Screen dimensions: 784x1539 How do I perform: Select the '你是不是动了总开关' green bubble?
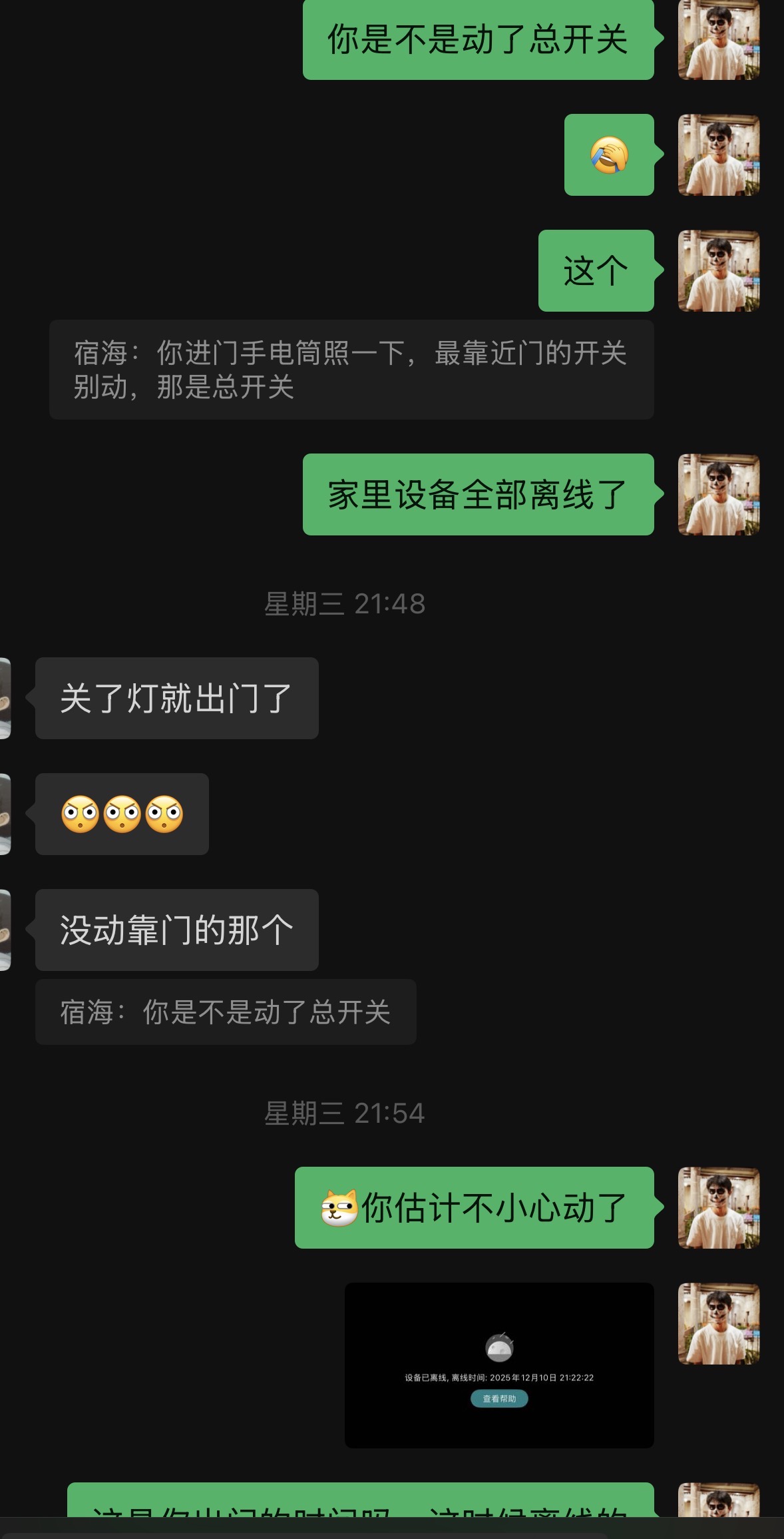(x=479, y=39)
